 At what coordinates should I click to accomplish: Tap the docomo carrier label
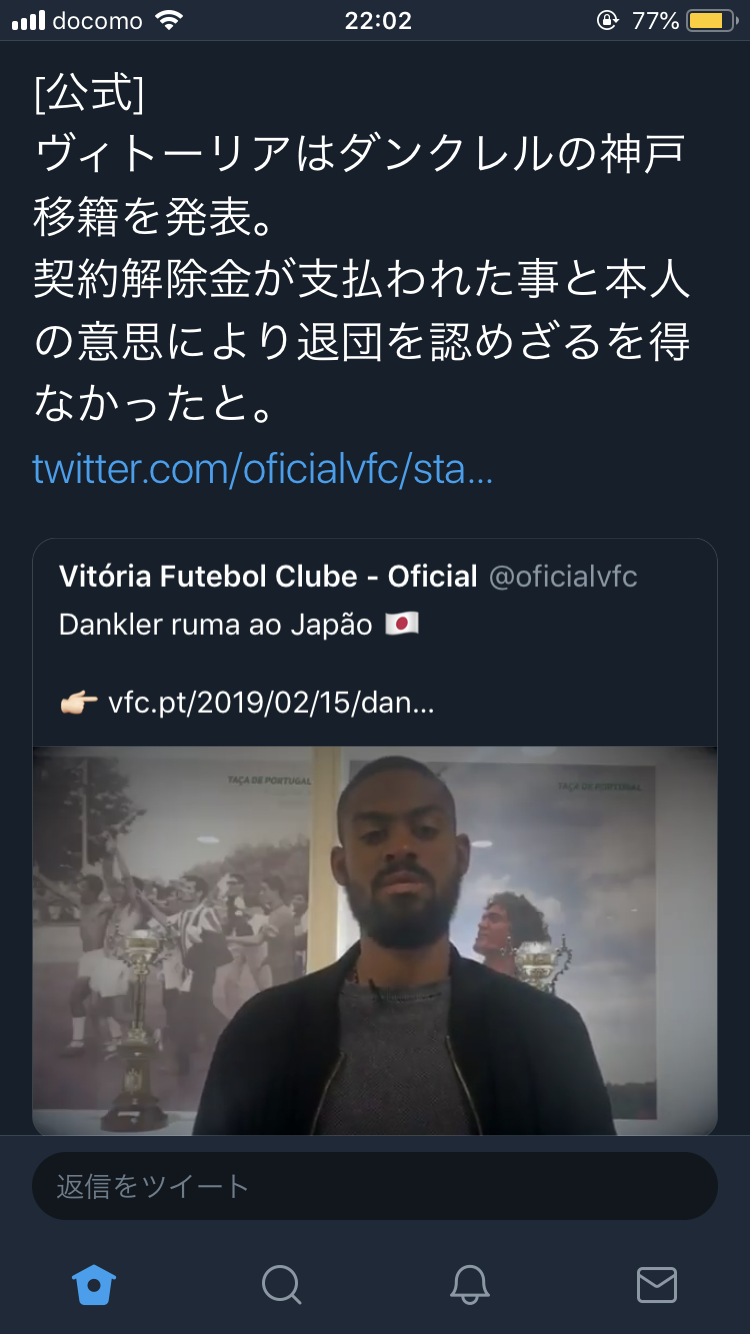[98, 21]
